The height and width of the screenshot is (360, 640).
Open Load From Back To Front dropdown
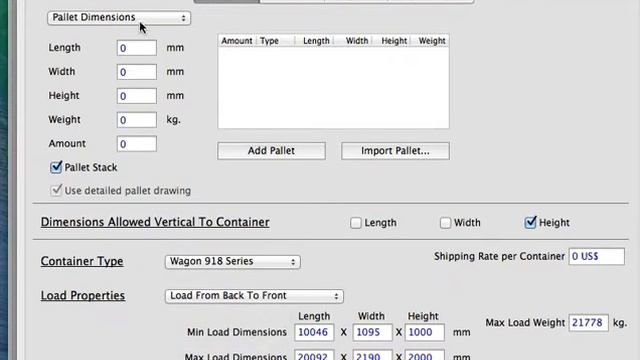(254, 296)
